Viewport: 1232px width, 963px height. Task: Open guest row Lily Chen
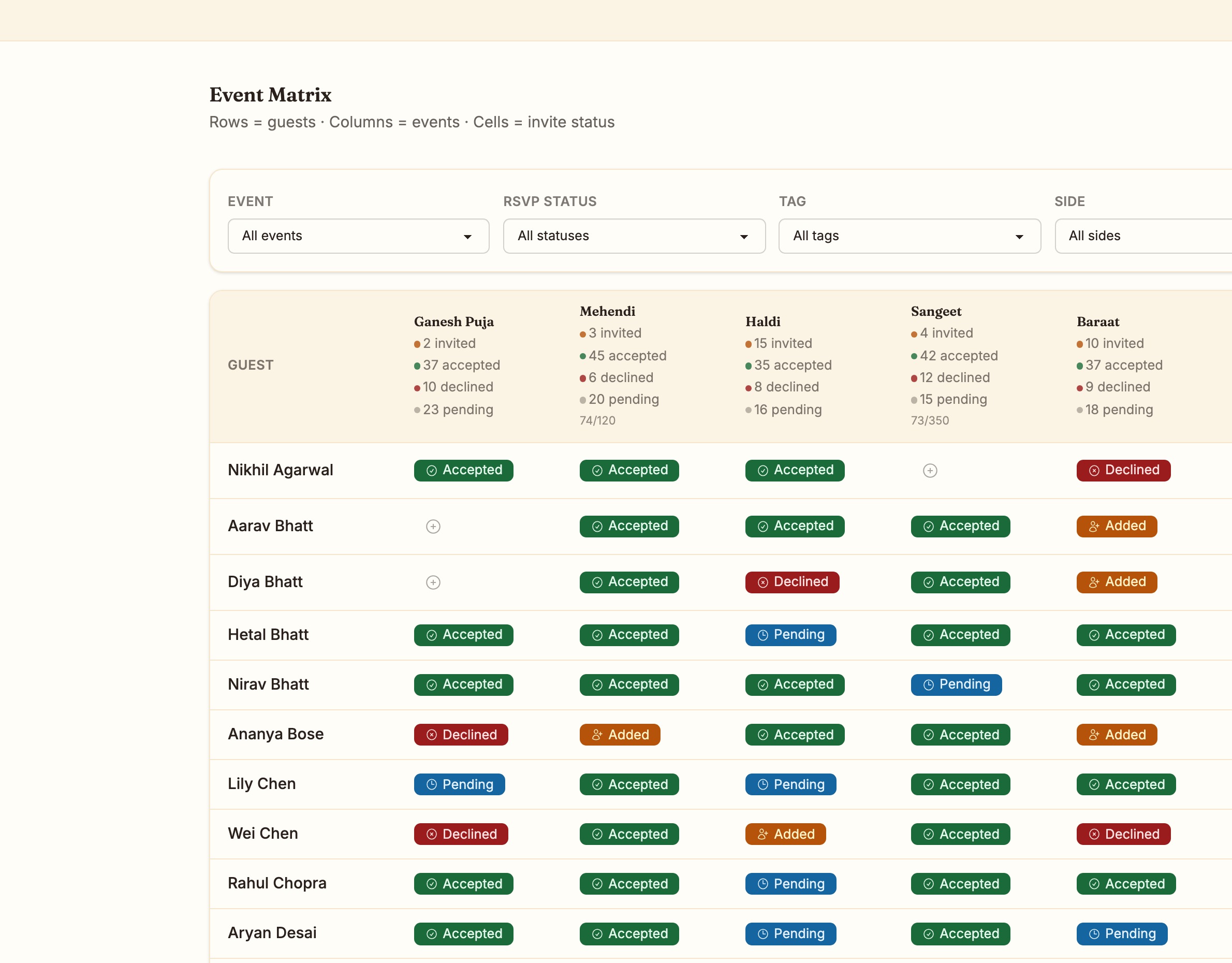[x=262, y=783]
